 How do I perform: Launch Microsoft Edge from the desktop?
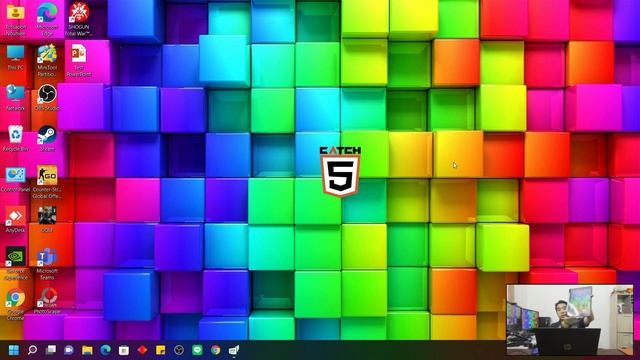(x=47, y=19)
